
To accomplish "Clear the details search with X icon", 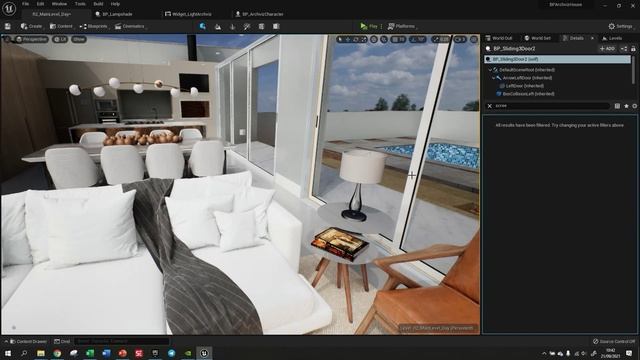I will pos(489,106).
